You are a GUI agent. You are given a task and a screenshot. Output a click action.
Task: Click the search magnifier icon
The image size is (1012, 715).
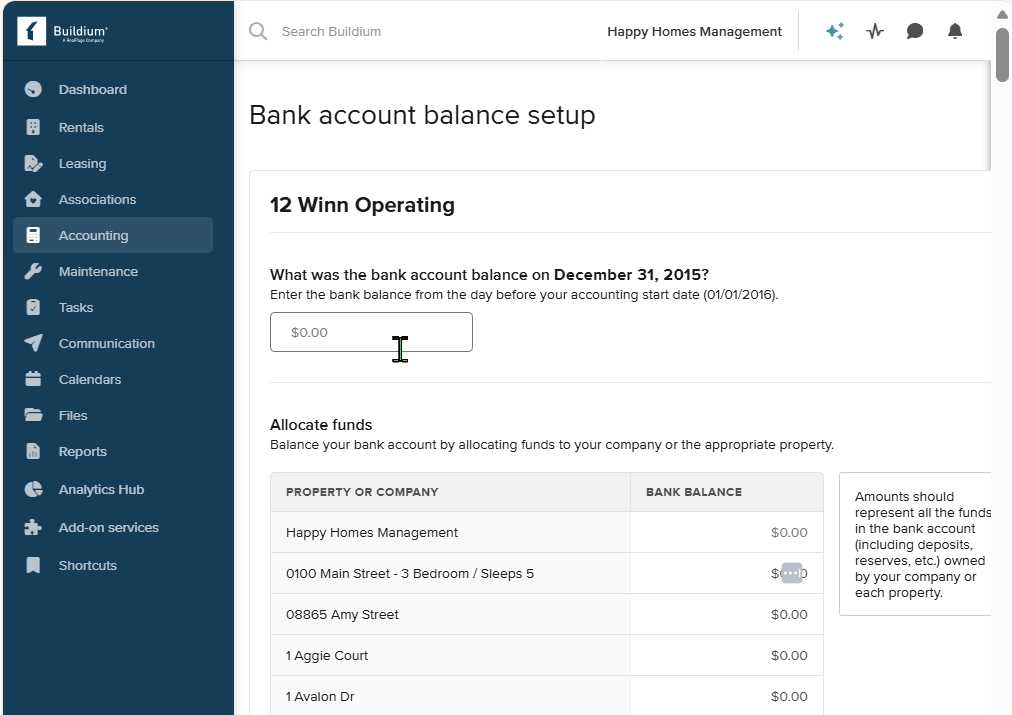click(x=258, y=31)
